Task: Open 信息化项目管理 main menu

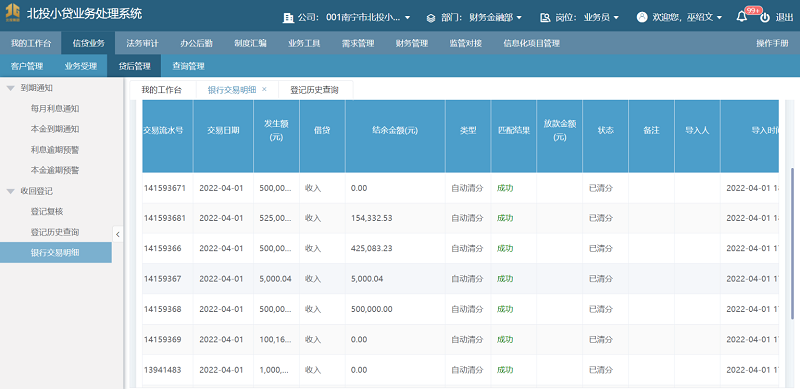Action: tap(531, 43)
